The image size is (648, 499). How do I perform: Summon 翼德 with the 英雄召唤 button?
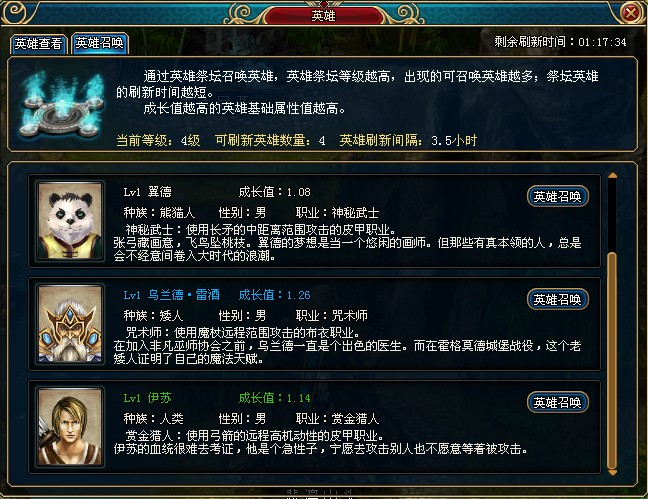point(557,196)
